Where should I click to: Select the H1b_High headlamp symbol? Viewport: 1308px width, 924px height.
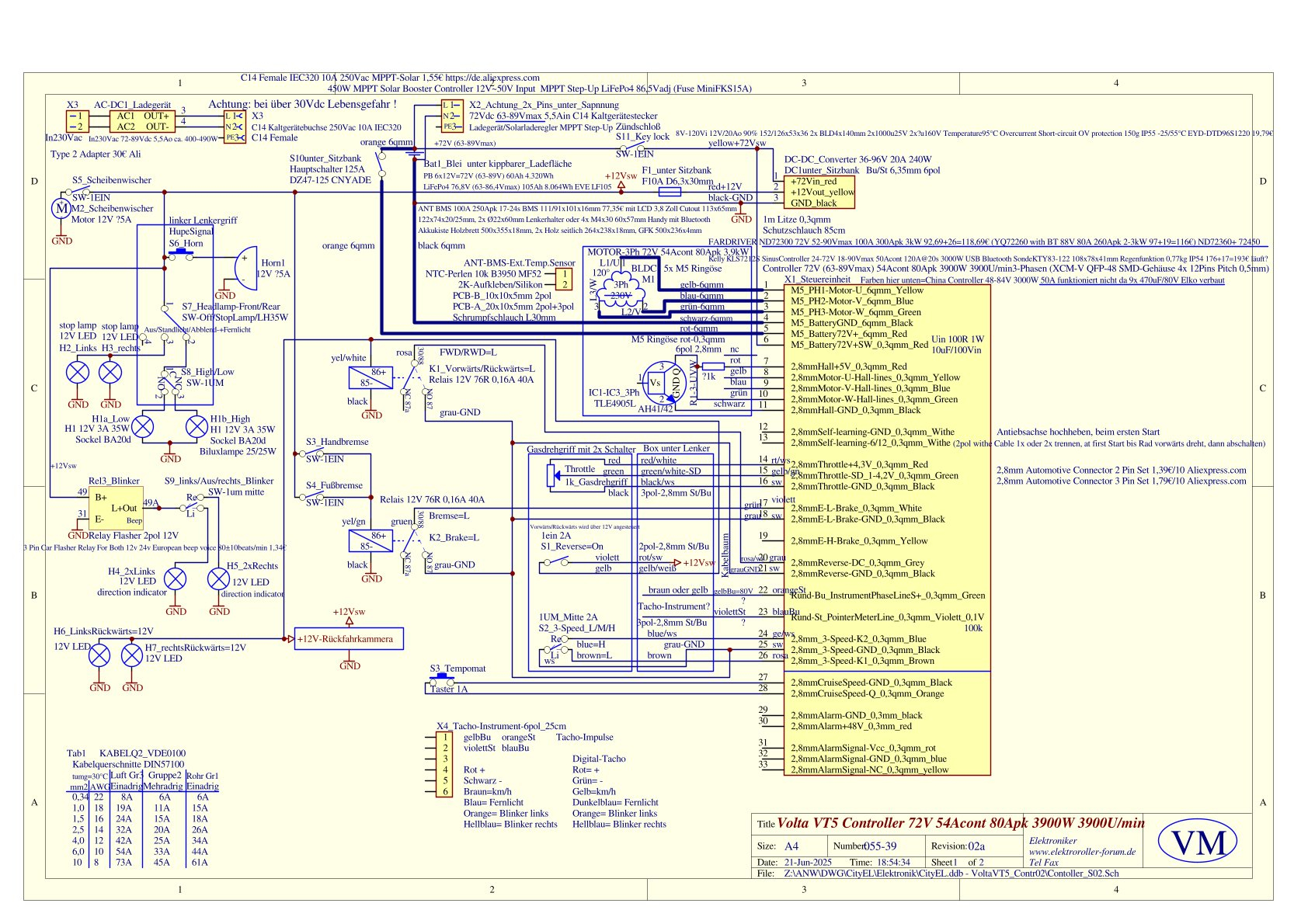click(x=197, y=426)
